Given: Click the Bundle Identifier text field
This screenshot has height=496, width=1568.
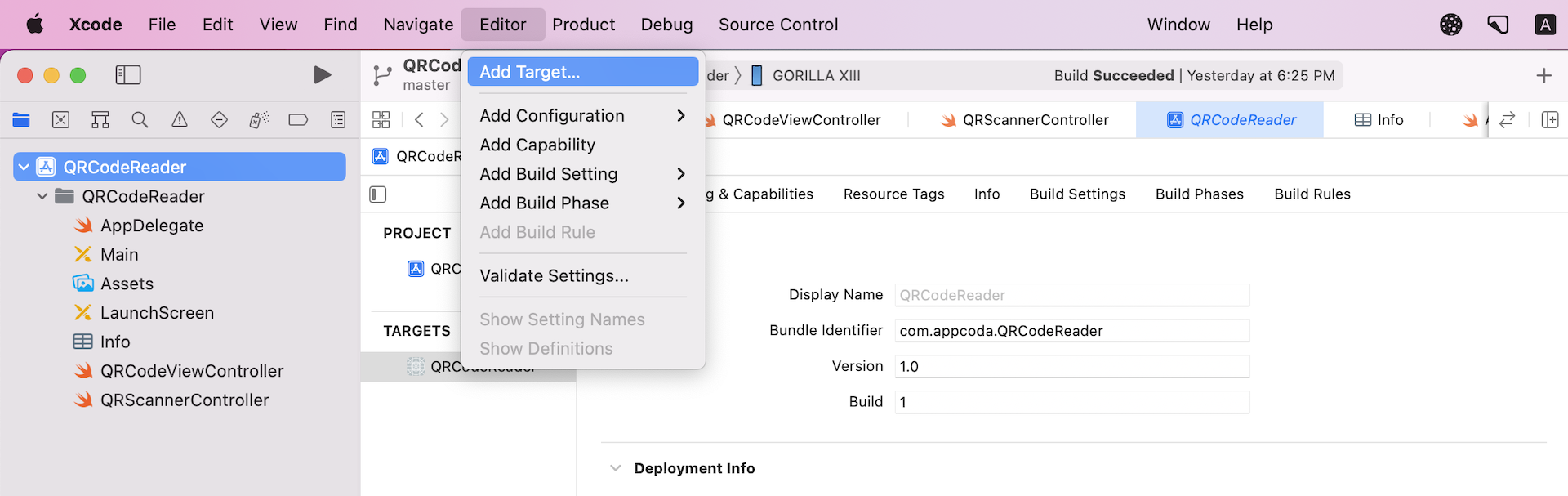Looking at the screenshot, I should (1071, 331).
